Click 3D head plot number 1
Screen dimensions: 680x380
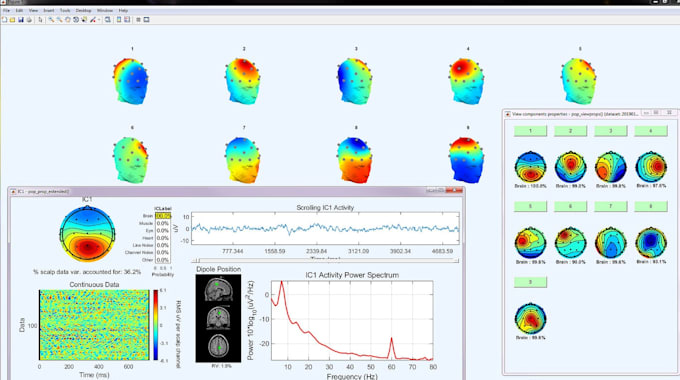131,81
